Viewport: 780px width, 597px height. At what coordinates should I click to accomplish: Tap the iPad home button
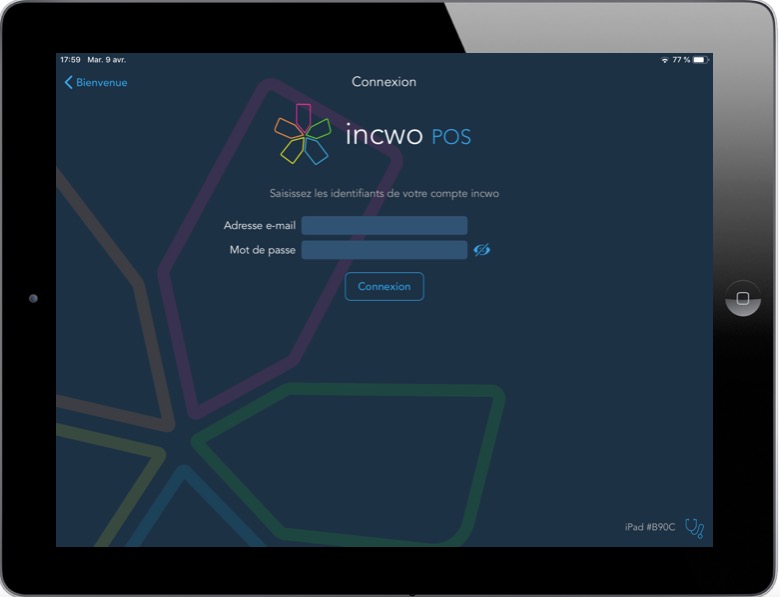coord(743,298)
